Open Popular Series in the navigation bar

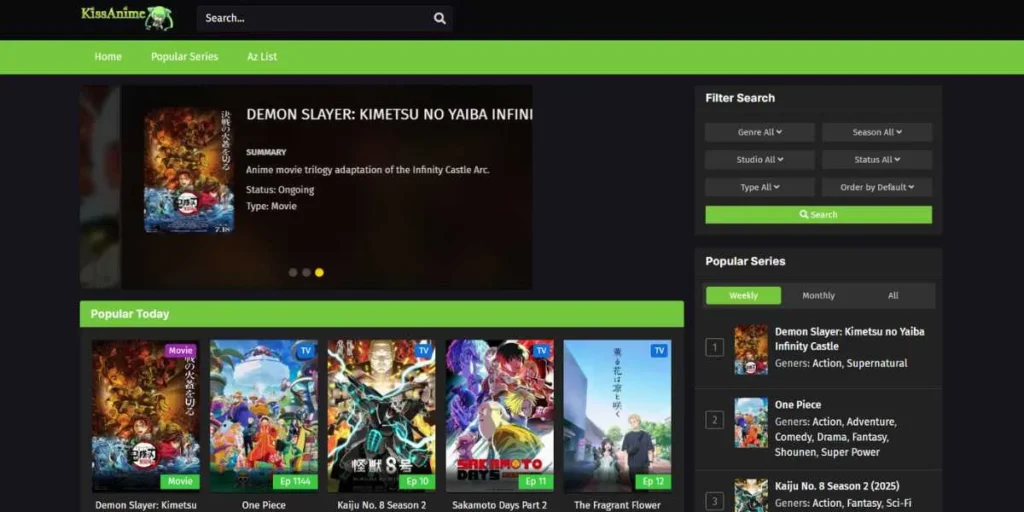pyautogui.click(x=185, y=57)
